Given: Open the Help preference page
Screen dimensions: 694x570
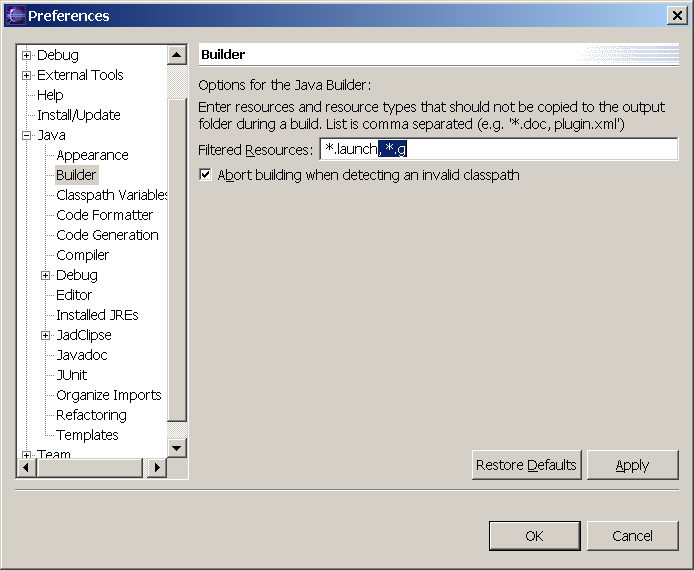Looking at the screenshot, I should 50,95.
